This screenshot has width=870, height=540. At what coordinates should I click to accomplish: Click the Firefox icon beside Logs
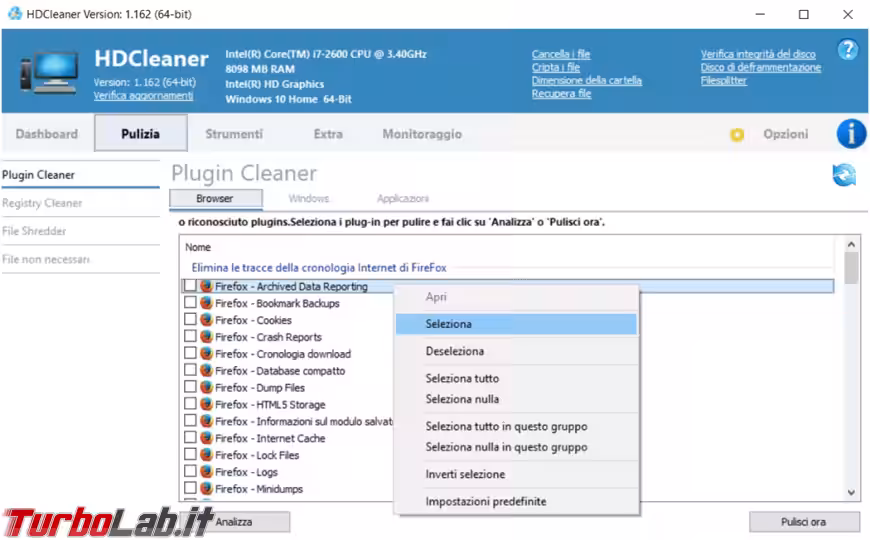206,471
